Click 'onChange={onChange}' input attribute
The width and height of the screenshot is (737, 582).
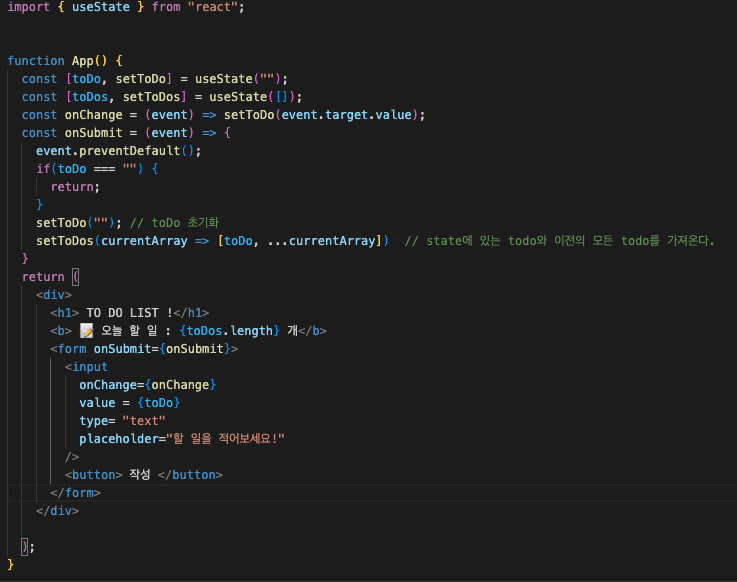148,385
